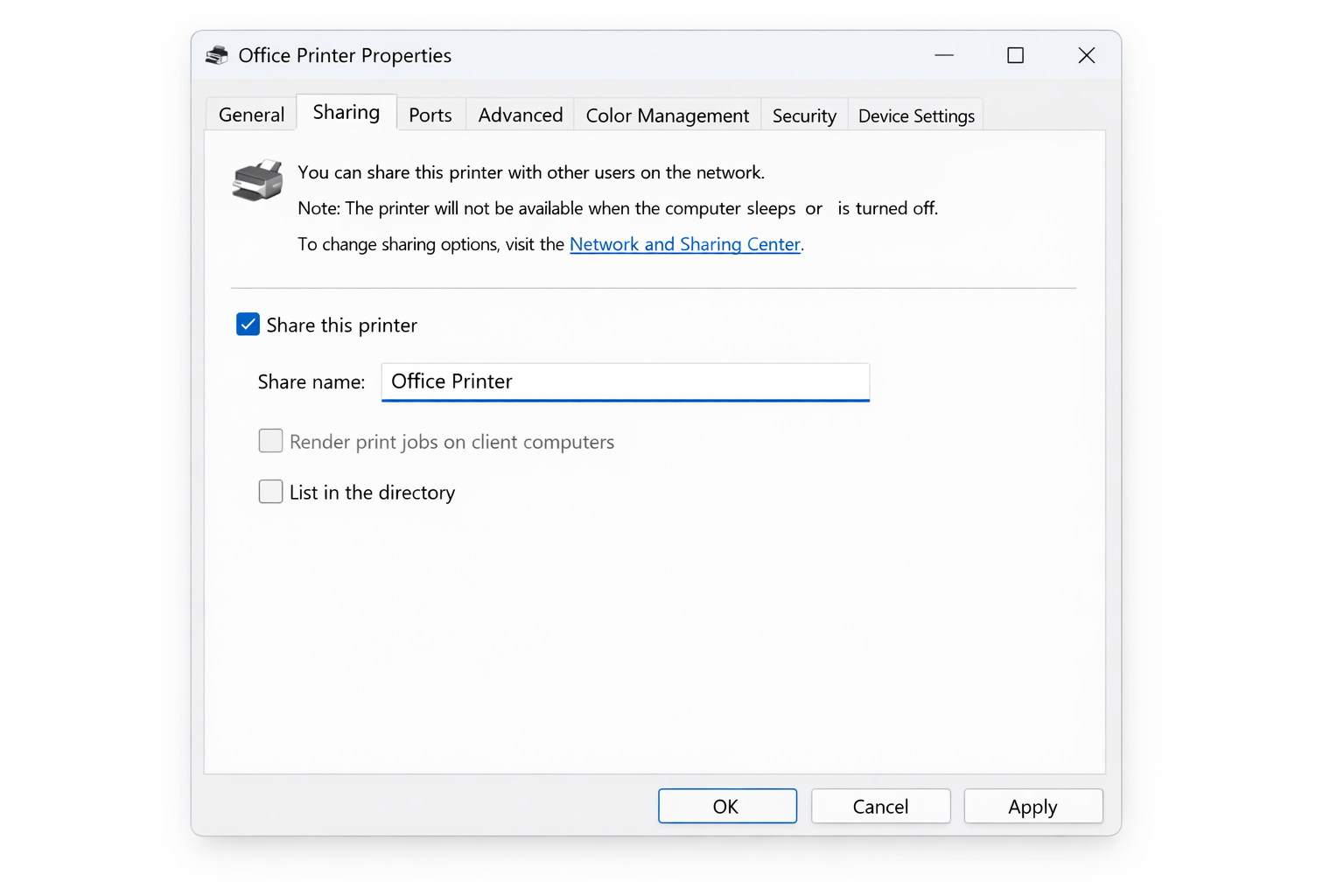Minimize the Office Printer Properties window
The height and width of the screenshot is (896, 1344).
(944, 54)
